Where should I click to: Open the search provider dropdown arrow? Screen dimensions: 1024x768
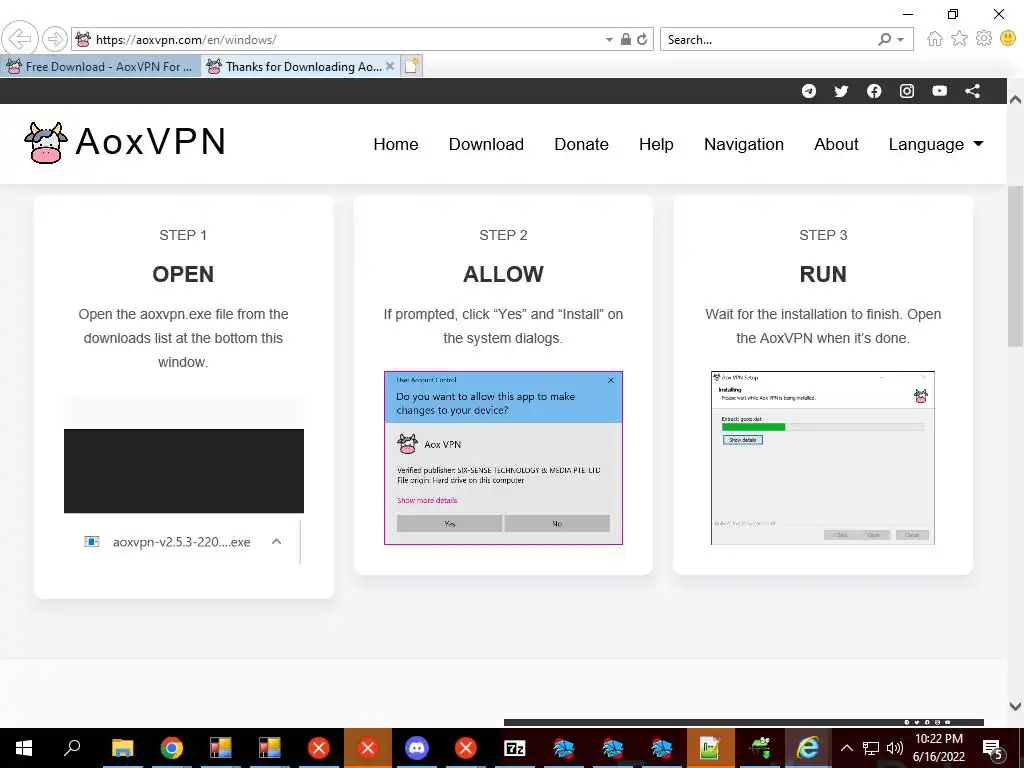click(901, 39)
